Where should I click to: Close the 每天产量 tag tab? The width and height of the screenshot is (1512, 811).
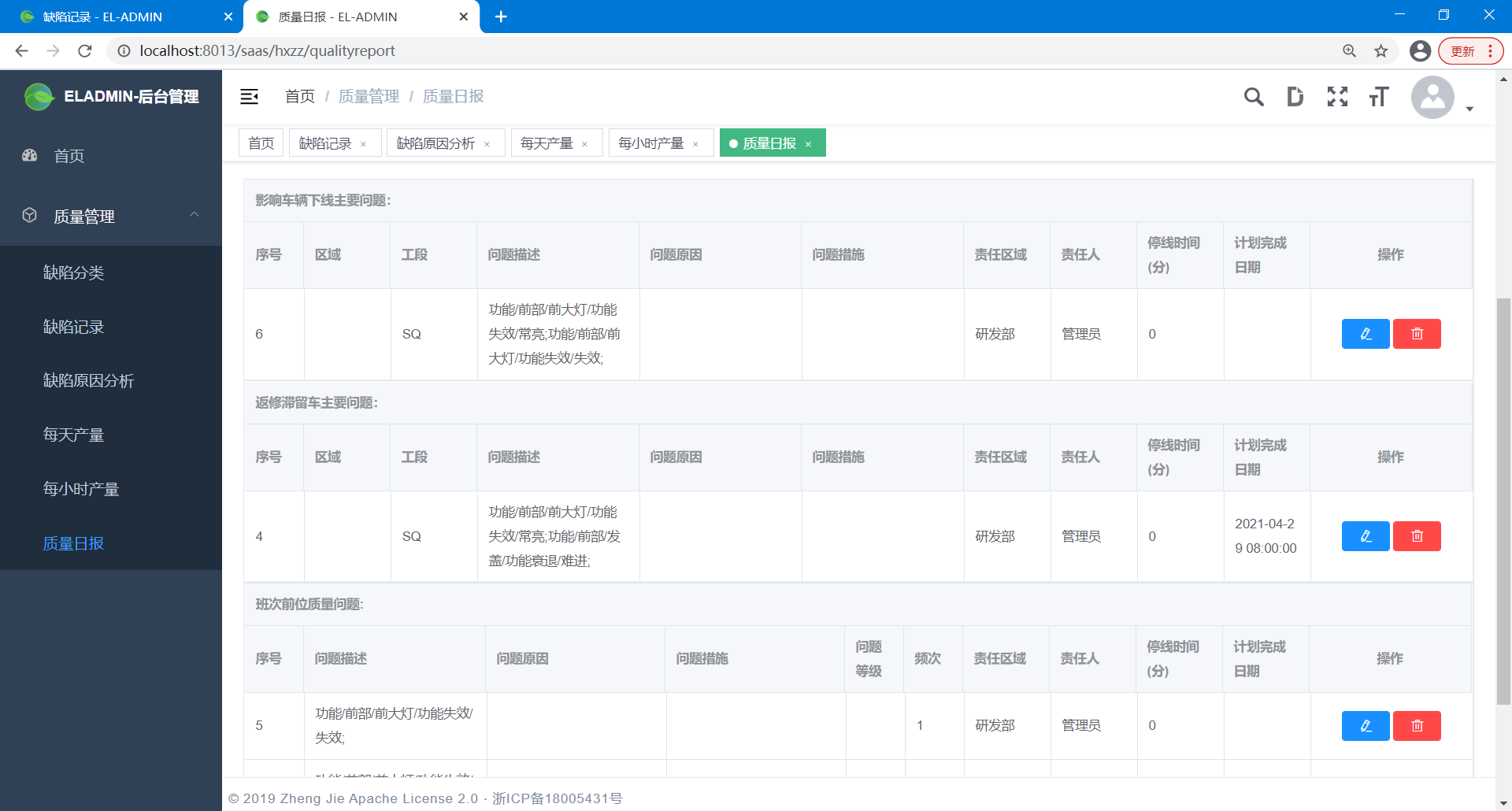click(584, 144)
